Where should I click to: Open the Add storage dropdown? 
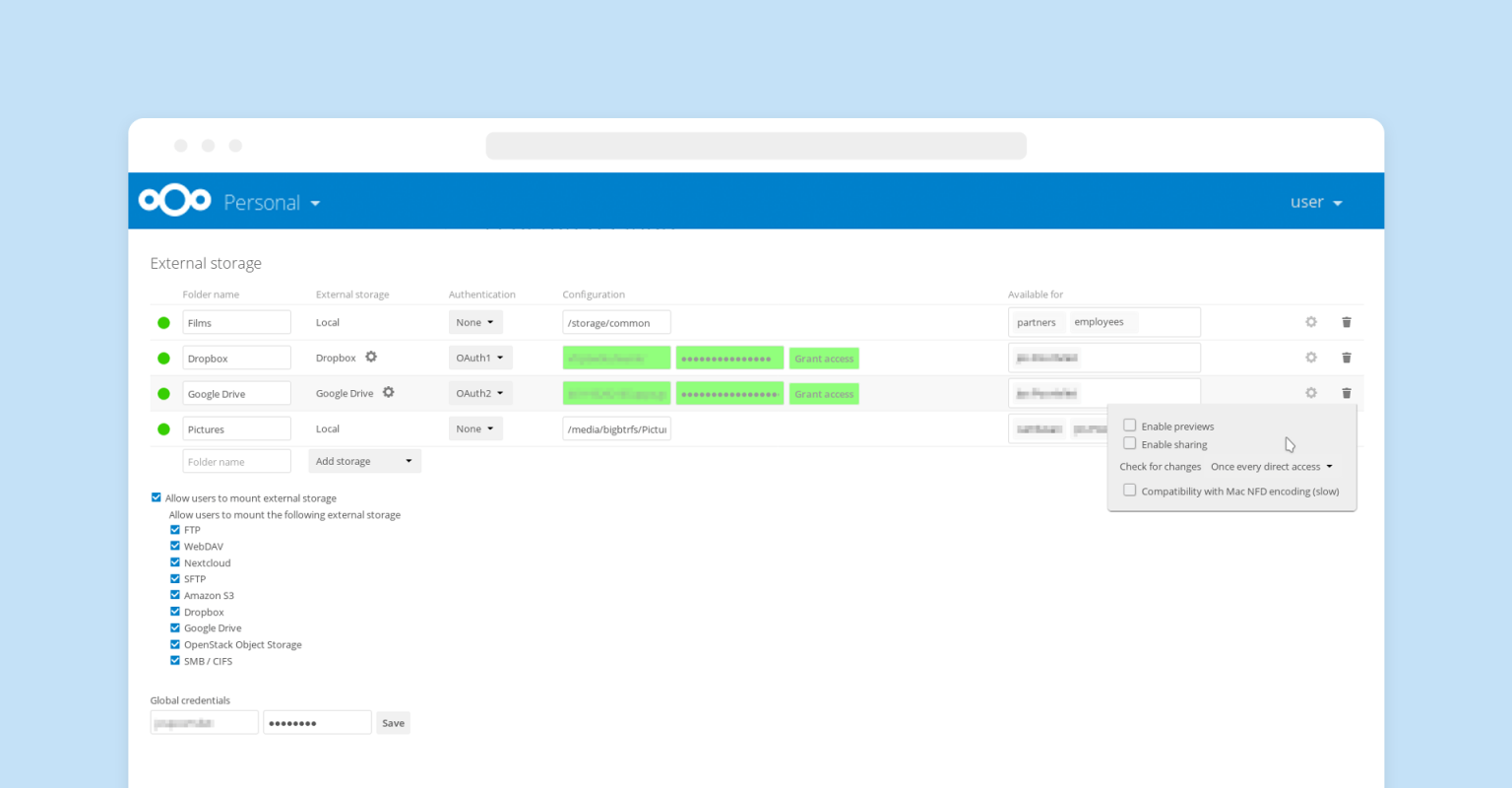pos(364,460)
